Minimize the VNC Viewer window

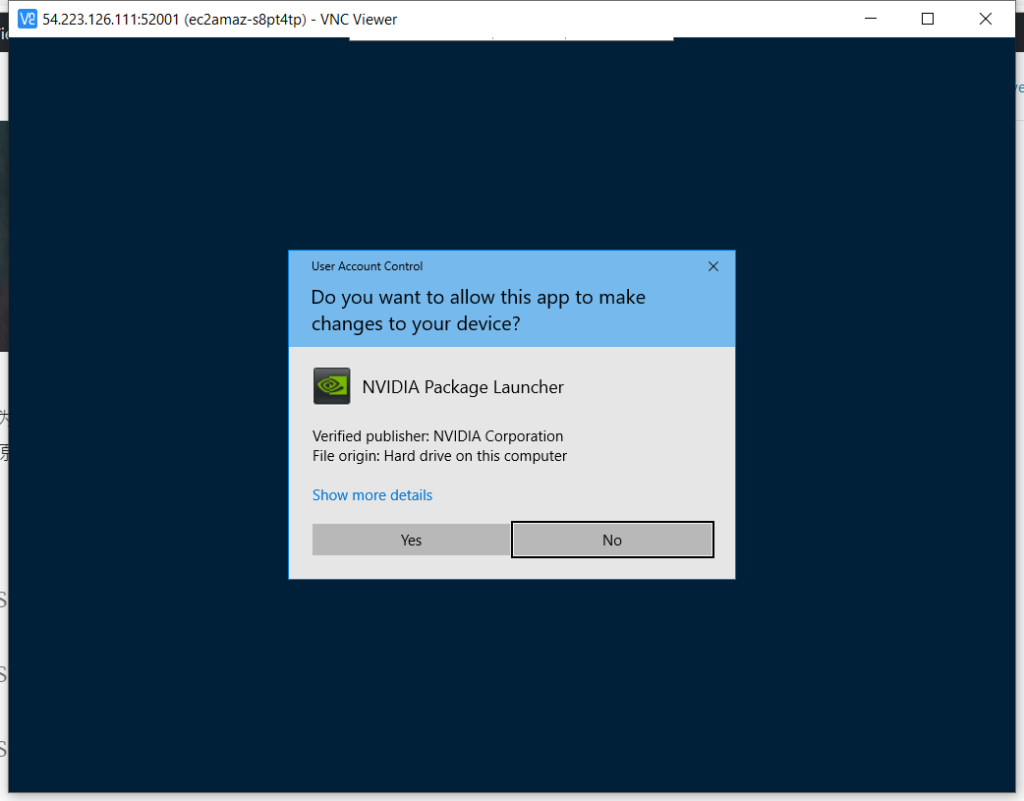tap(870, 19)
